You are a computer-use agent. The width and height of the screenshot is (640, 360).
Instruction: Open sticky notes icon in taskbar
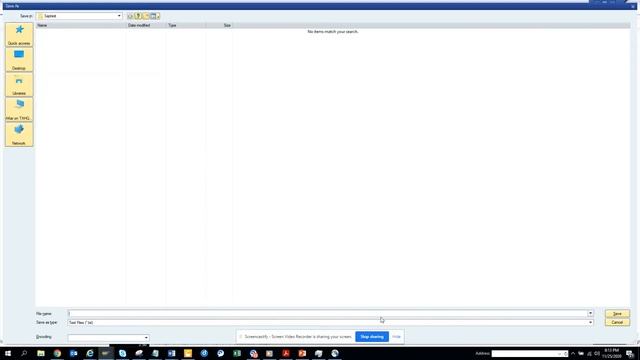pyautogui.click(x=188, y=353)
